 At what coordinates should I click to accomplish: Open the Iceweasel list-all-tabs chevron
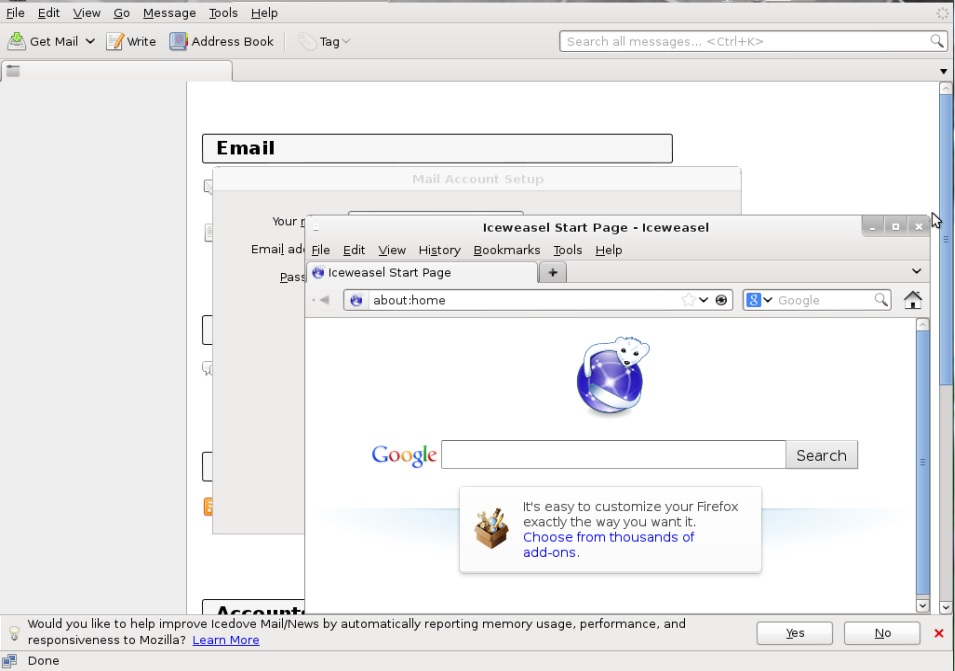(x=916, y=271)
